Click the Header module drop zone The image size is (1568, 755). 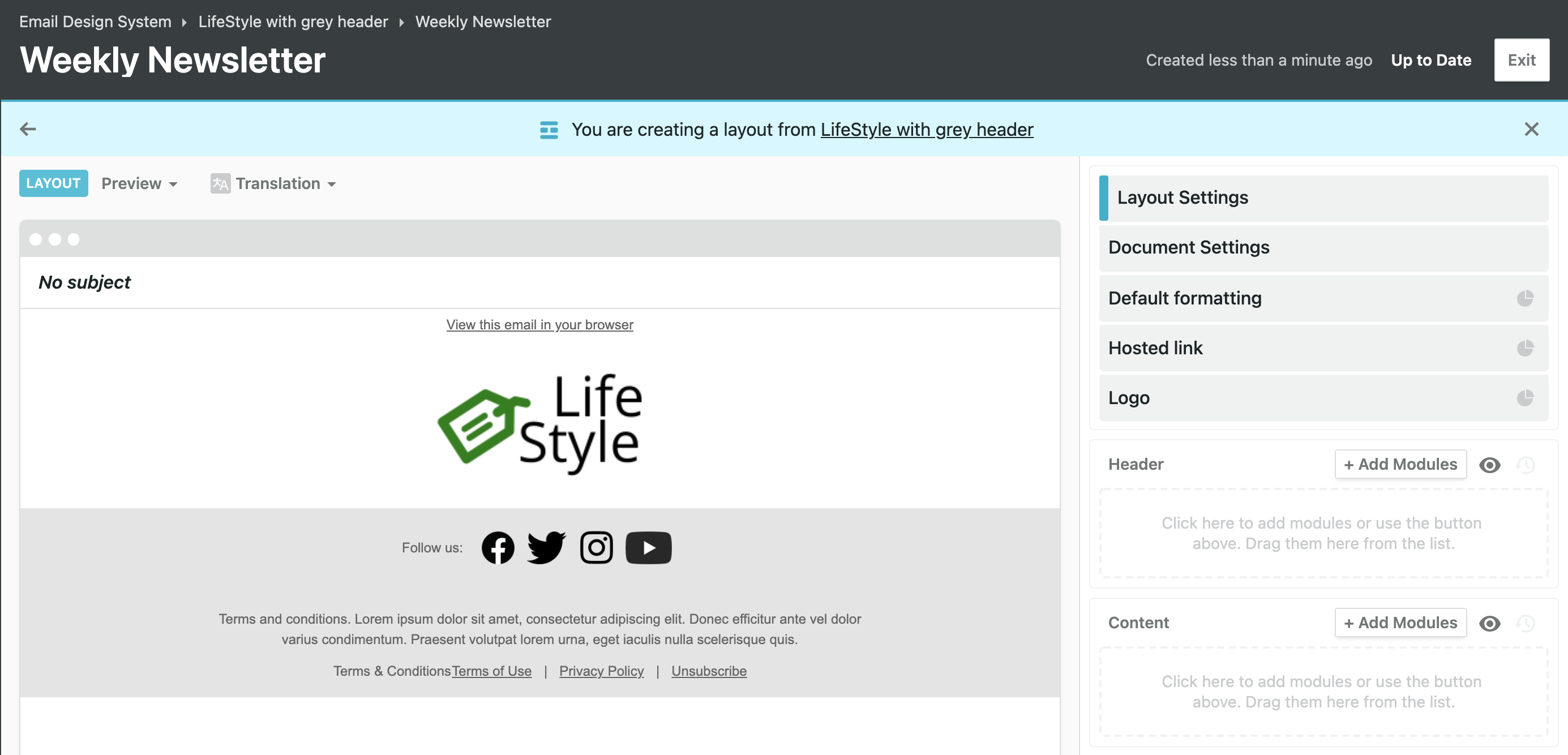tap(1323, 534)
